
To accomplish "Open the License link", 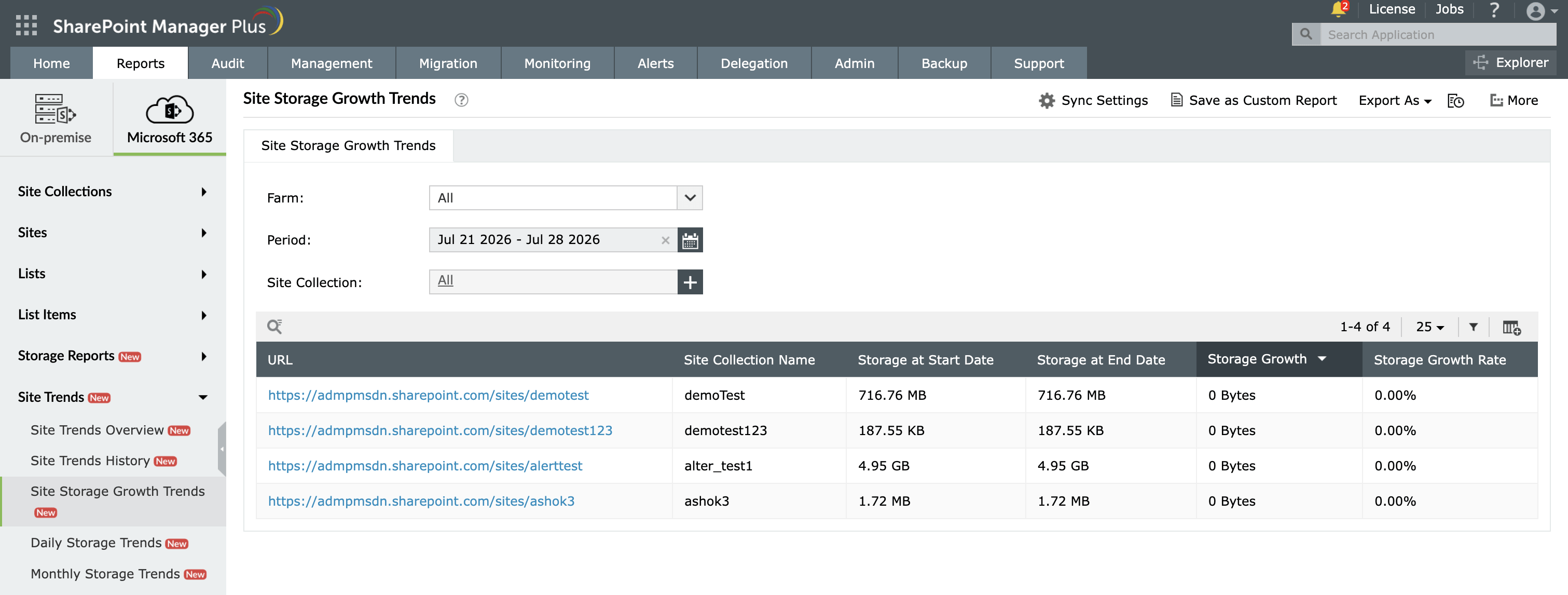I will click(1392, 9).
